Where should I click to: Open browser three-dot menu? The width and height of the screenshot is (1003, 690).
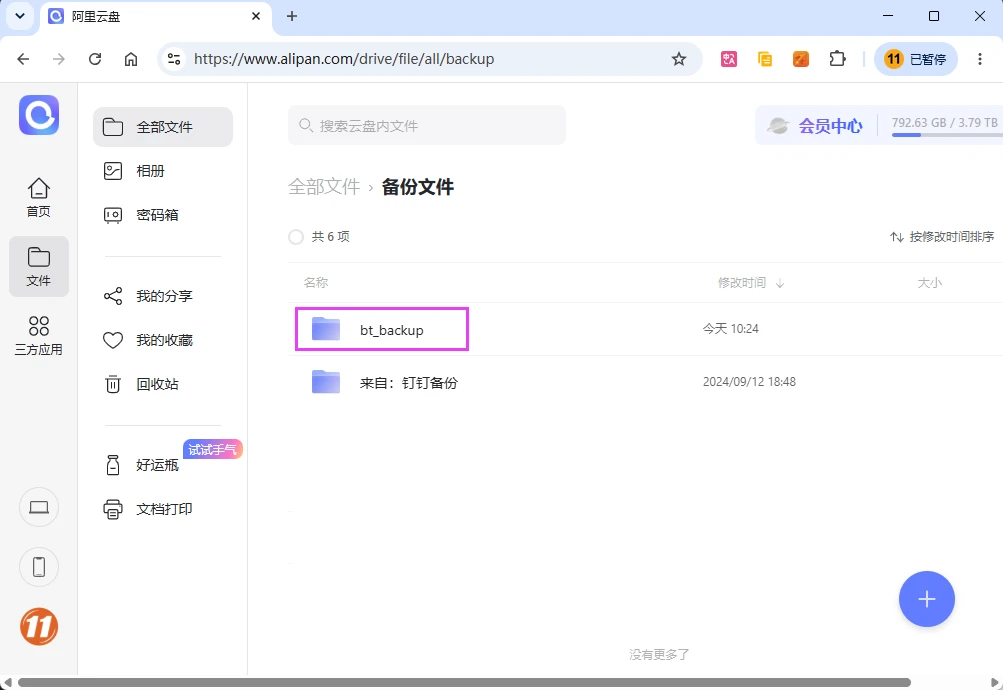(x=979, y=59)
